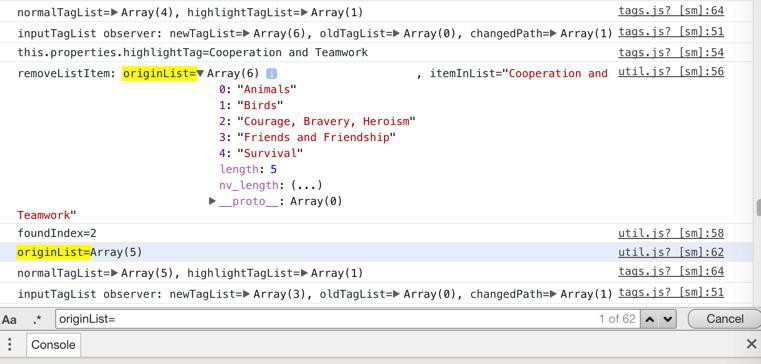The width and height of the screenshot is (761, 364).
Task: Open source link util.js:62
Action: click(x=671, y=252)
